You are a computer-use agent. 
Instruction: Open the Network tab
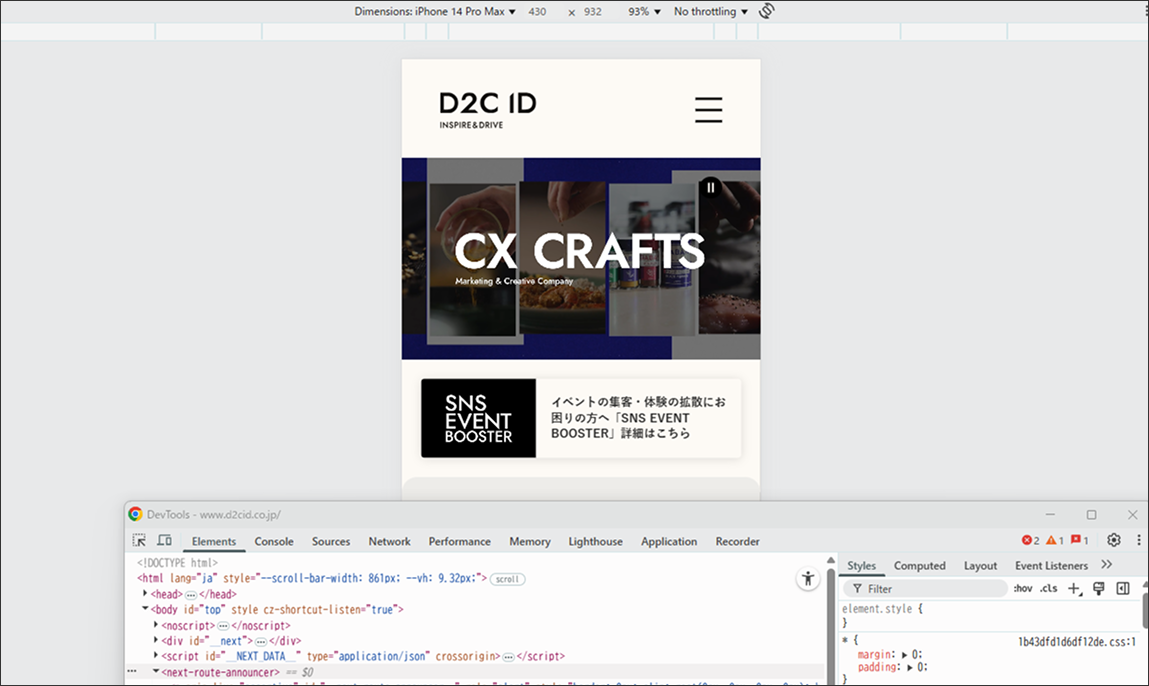point(390,542)
